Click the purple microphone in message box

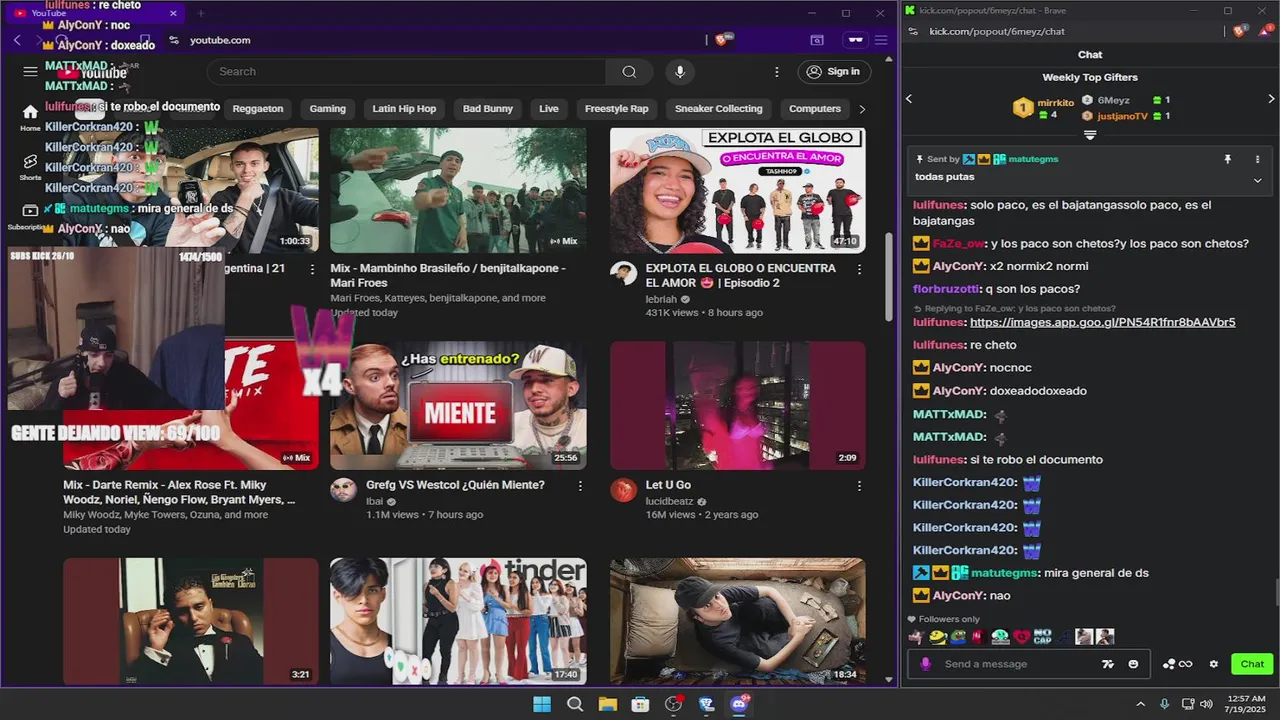pyautogui.click(x=925, y=664)
